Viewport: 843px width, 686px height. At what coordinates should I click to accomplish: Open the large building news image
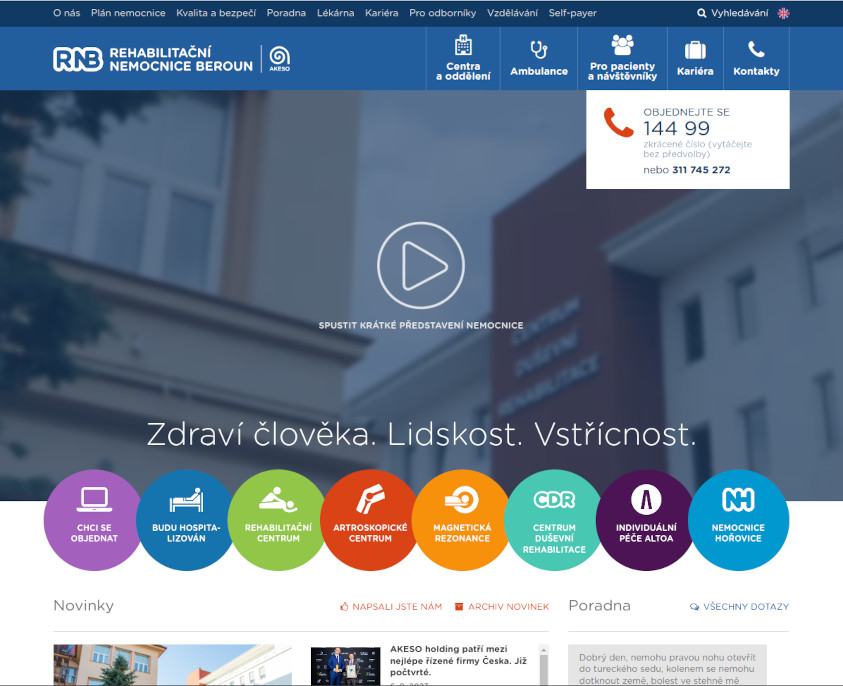point(173,664)
